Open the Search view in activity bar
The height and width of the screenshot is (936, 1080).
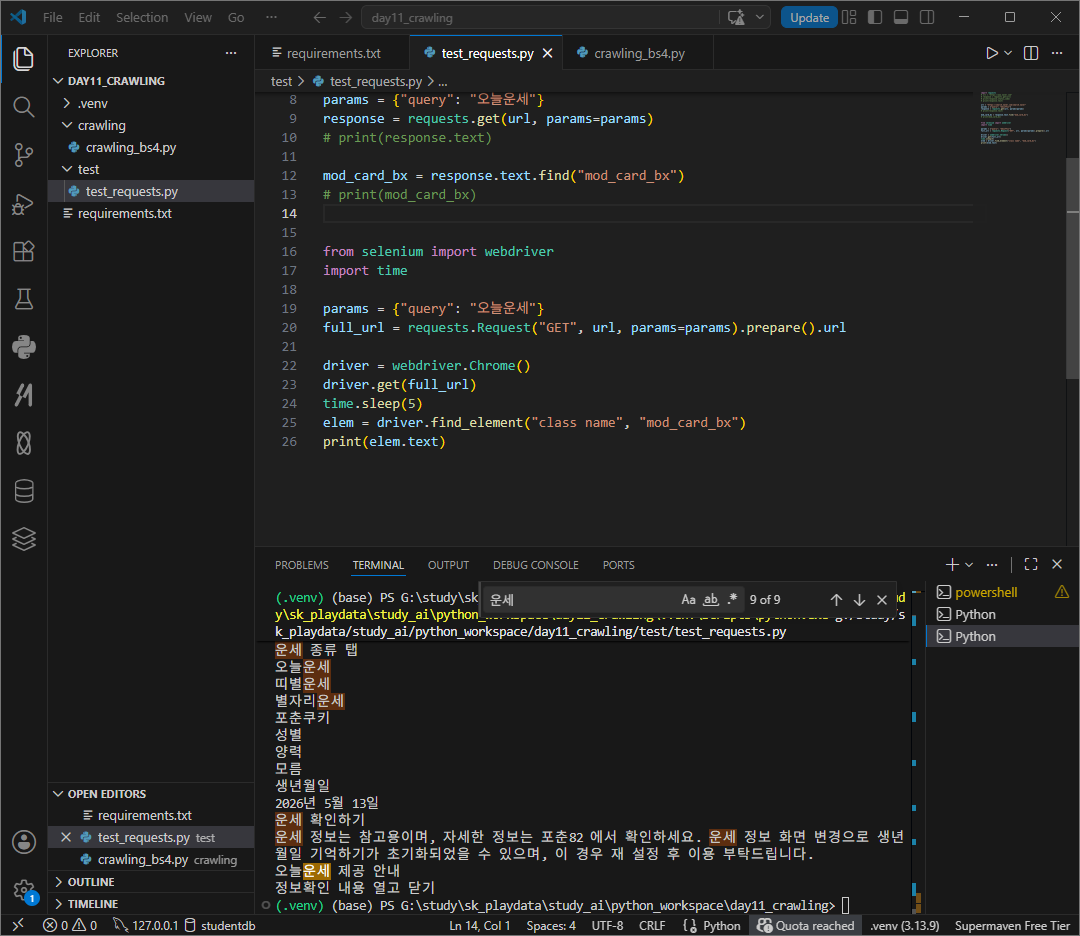click(x=23, y=107)
